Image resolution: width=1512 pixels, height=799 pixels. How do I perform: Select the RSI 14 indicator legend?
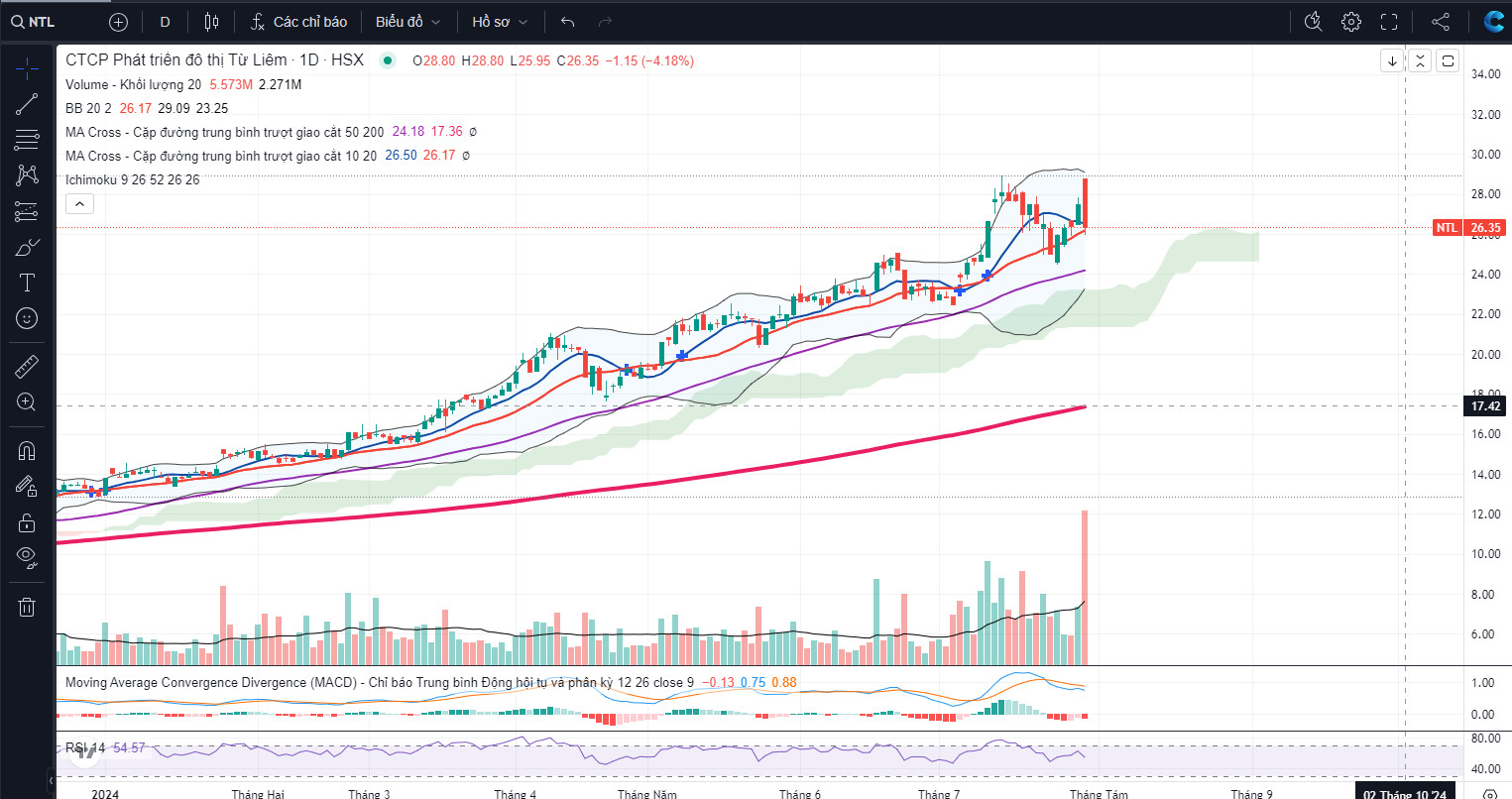85,747
